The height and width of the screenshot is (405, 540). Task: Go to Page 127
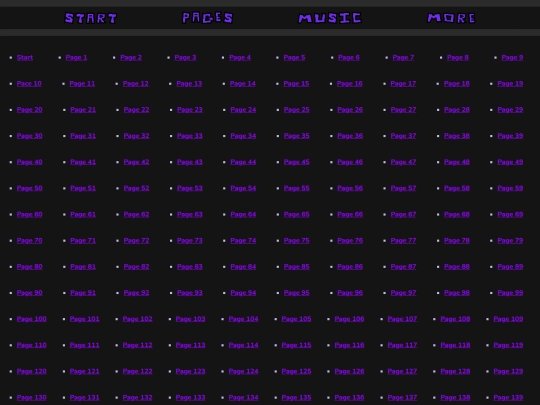point(403,372)
